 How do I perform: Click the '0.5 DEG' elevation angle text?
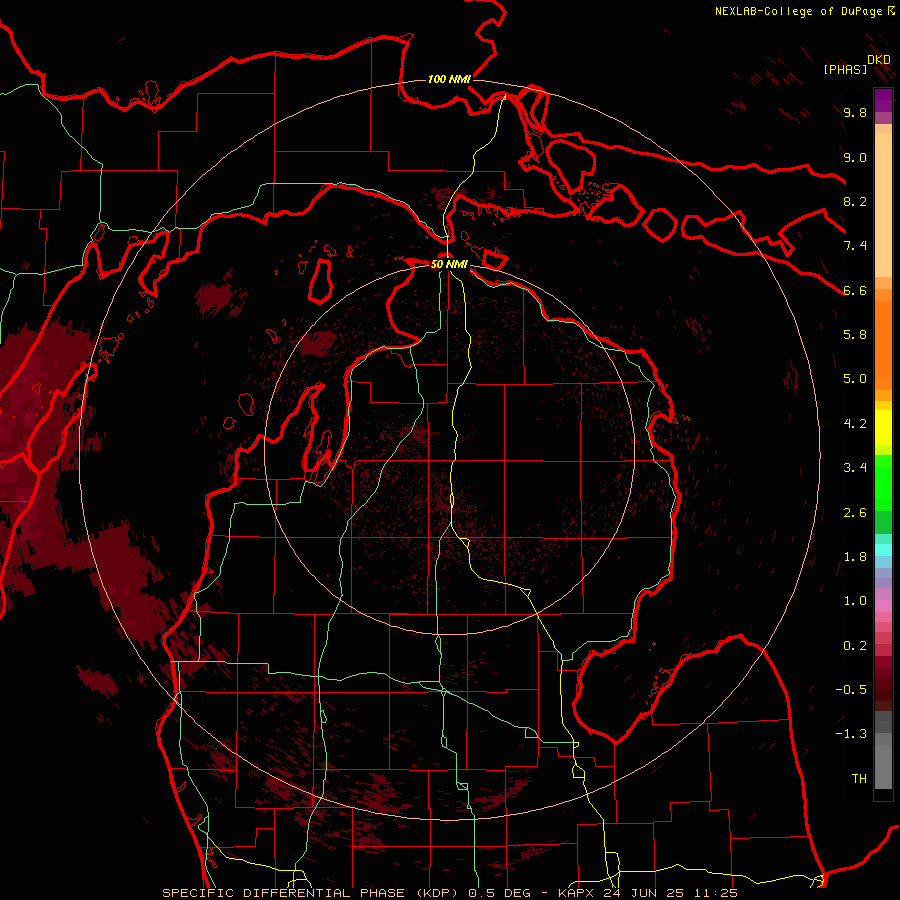pyautogui.click(x=500, y=893)
